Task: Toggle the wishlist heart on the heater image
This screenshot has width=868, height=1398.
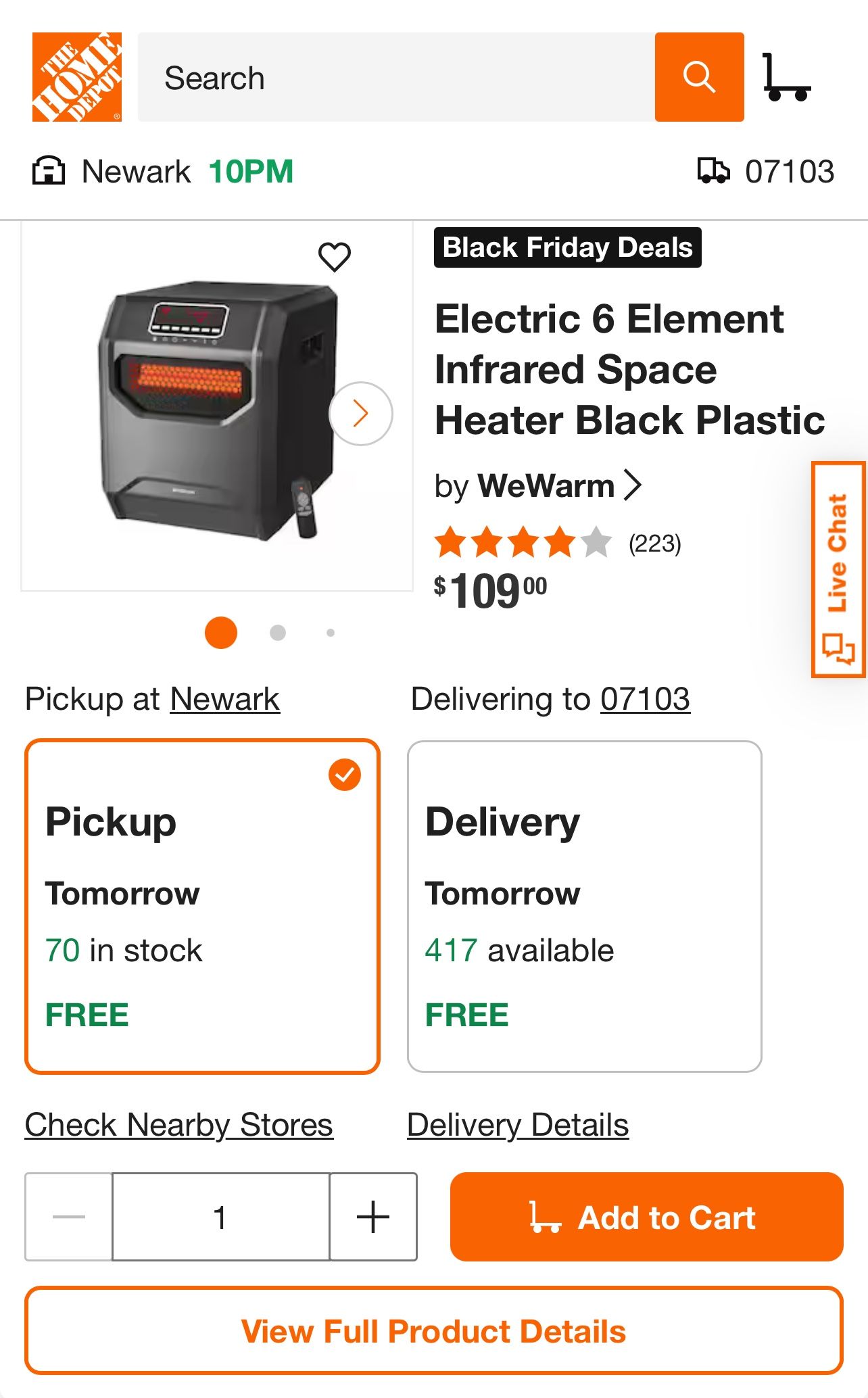Action: (x=335, y=256)
